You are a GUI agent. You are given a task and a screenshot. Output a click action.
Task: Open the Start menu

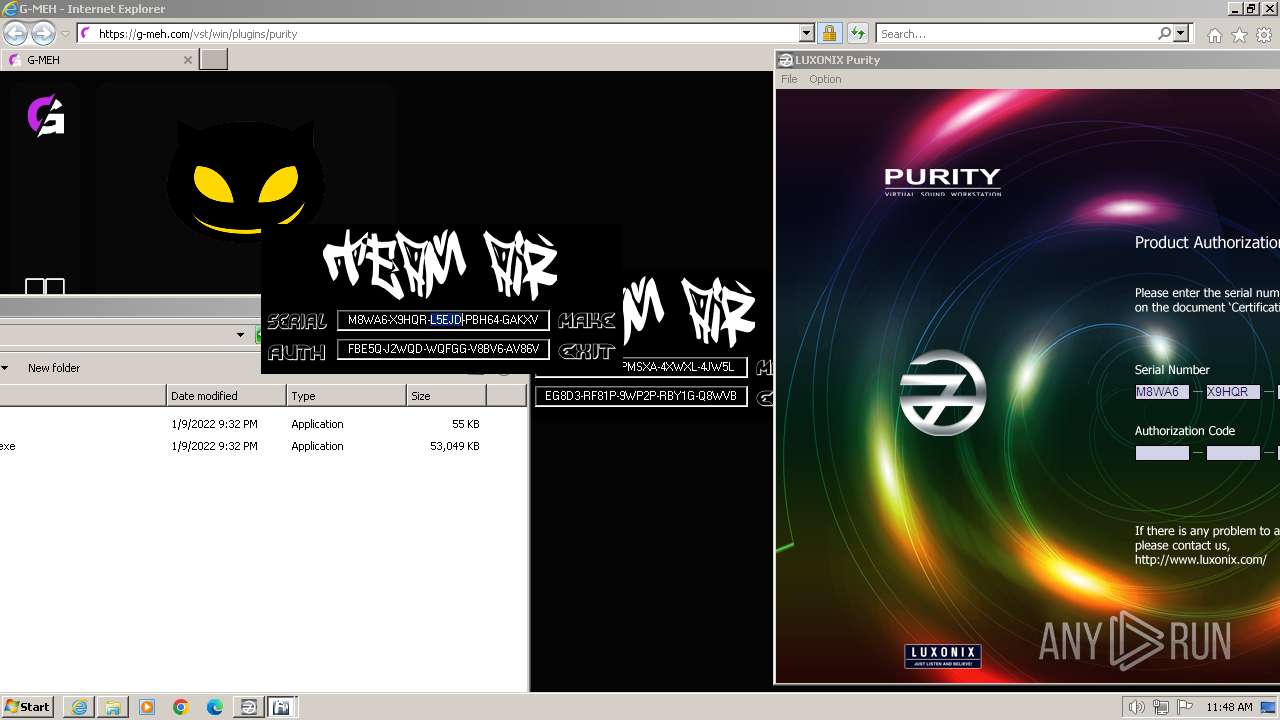[x=28, y=707]
